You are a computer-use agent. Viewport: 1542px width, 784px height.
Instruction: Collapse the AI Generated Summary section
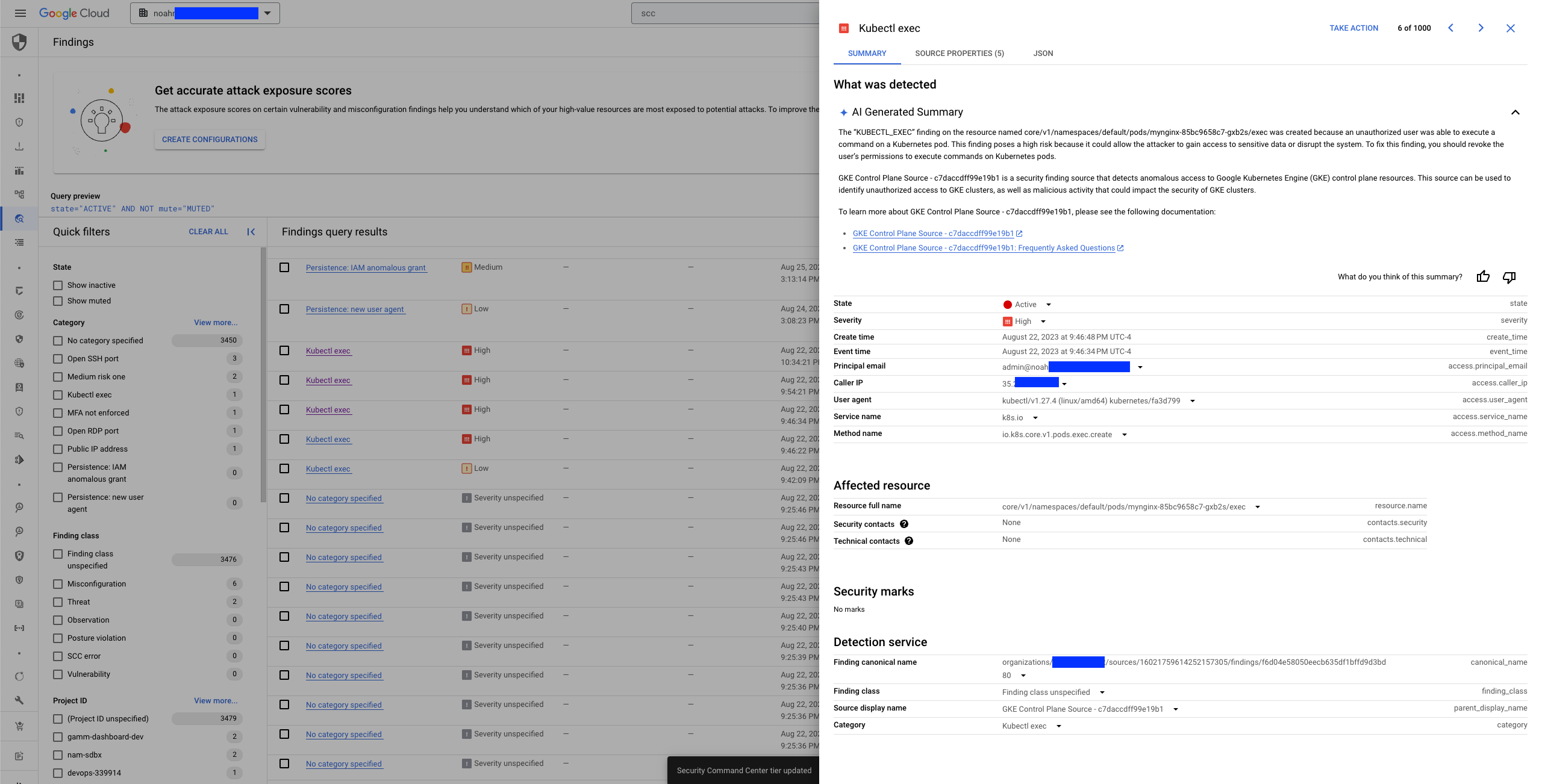pos(1515,112)
